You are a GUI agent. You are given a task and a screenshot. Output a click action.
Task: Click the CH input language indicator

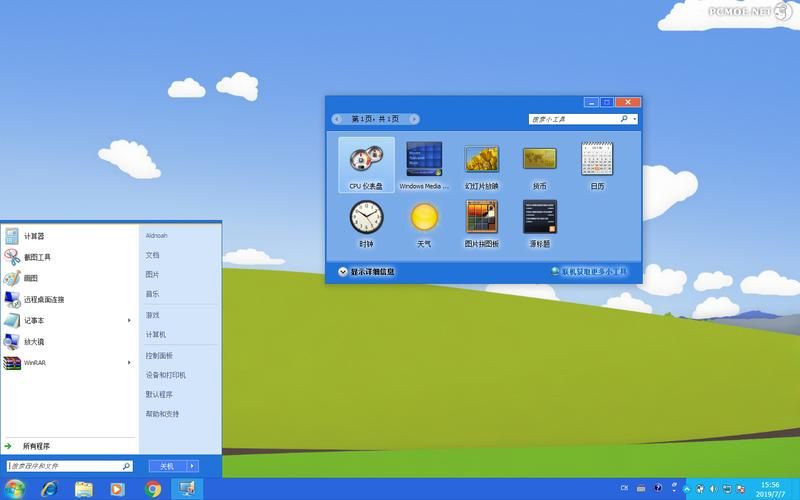(x=624, y=488)
